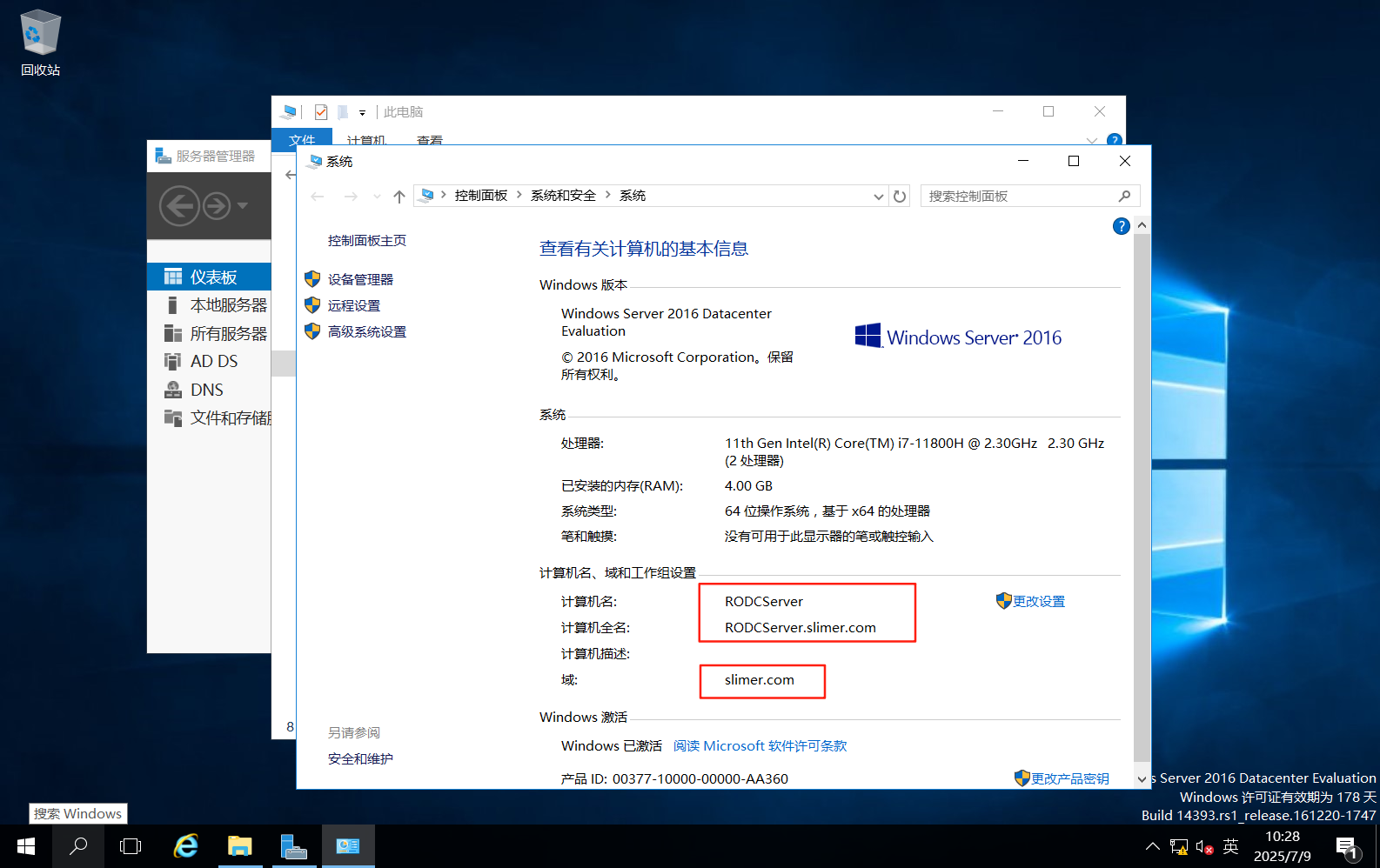The image size is (1380, 868).
Task: Click the Server Manager forward button
Action: point(217,206)
